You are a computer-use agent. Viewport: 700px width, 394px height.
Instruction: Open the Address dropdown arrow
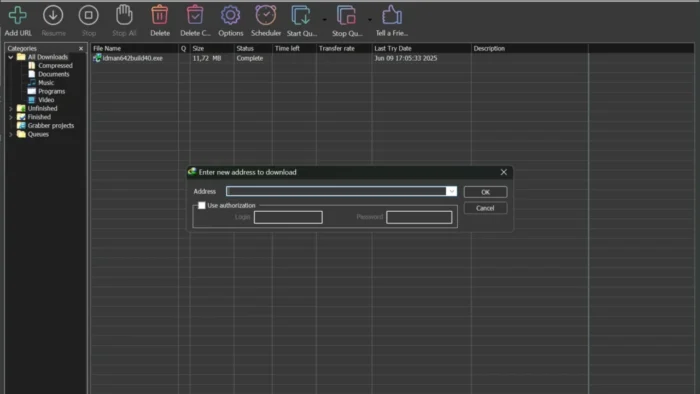(451, 191)
